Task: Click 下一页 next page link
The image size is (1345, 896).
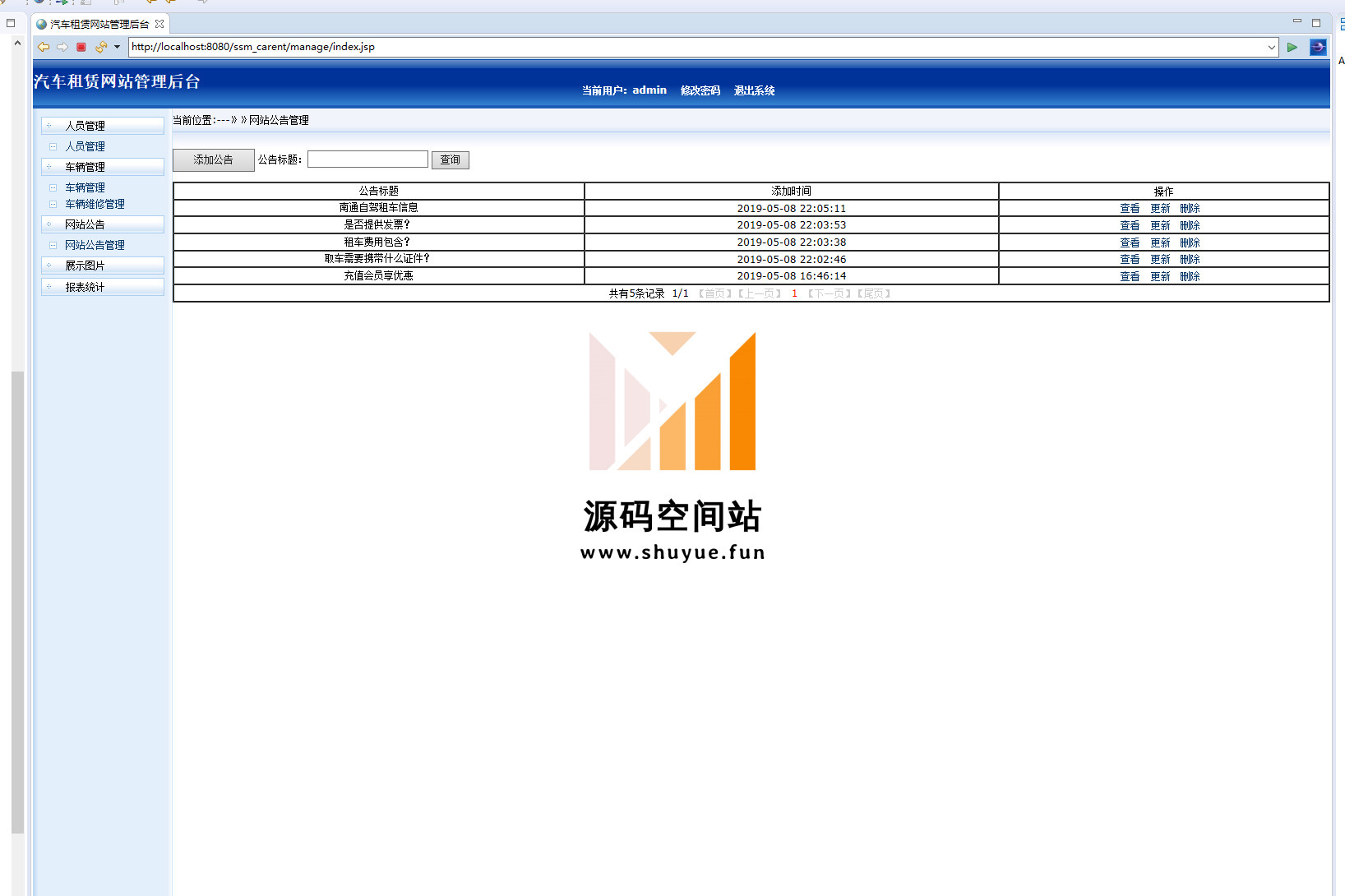Action: 830,293
